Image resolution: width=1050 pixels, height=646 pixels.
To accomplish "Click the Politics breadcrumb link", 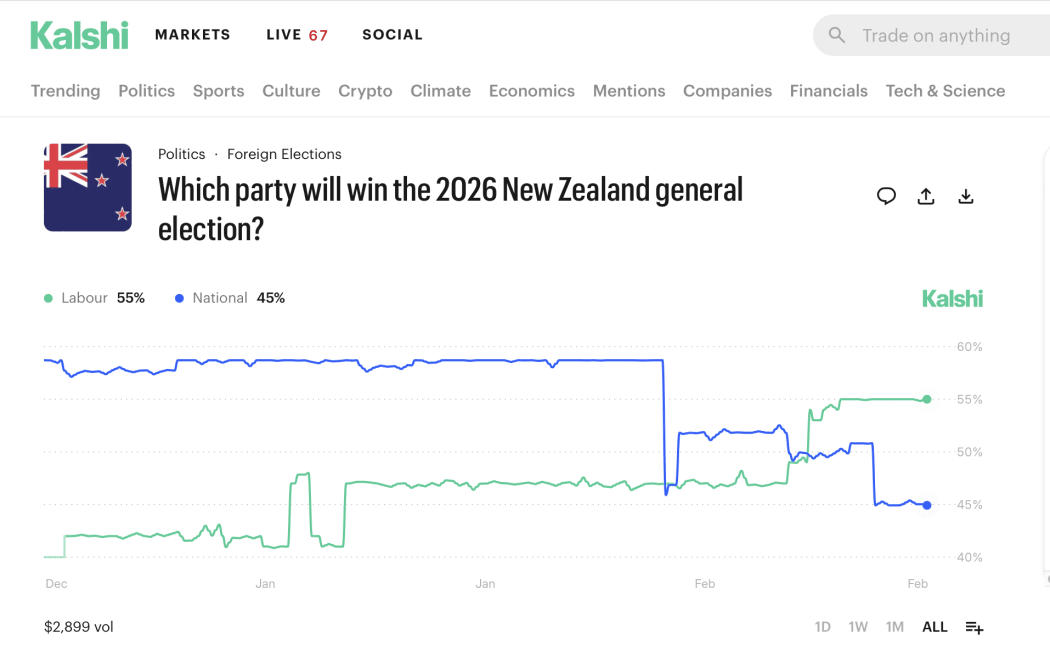I will click(x=181, y=154).
